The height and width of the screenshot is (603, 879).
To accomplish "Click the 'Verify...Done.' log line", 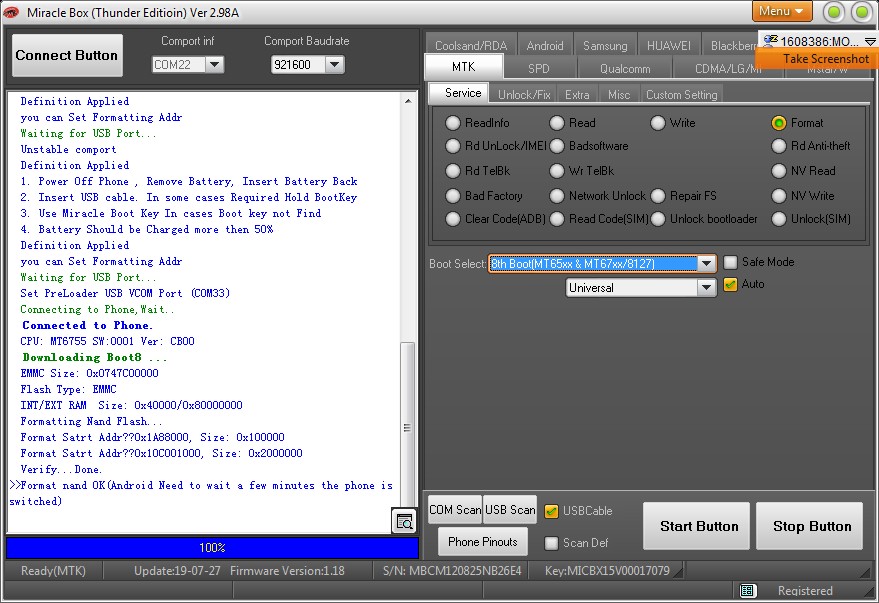I will 61,469.
